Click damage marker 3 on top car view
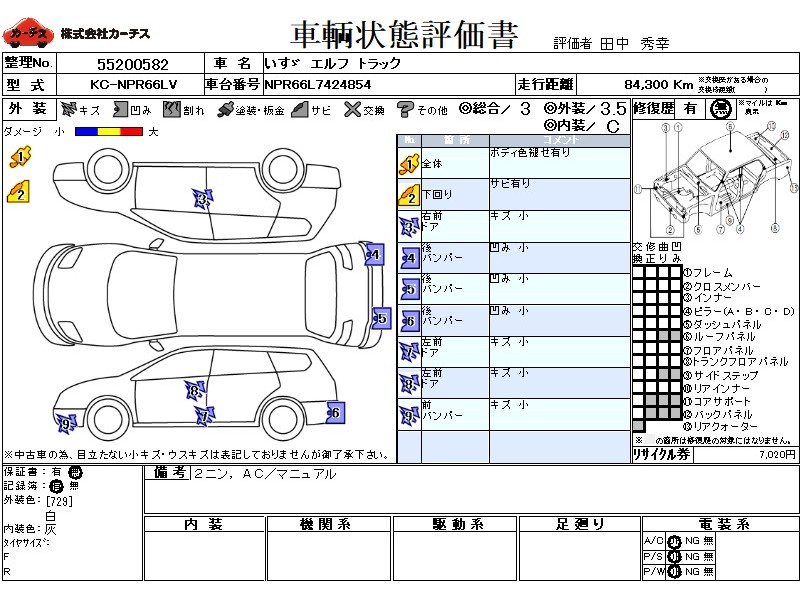Screen dimensions: 800x600 203,200
